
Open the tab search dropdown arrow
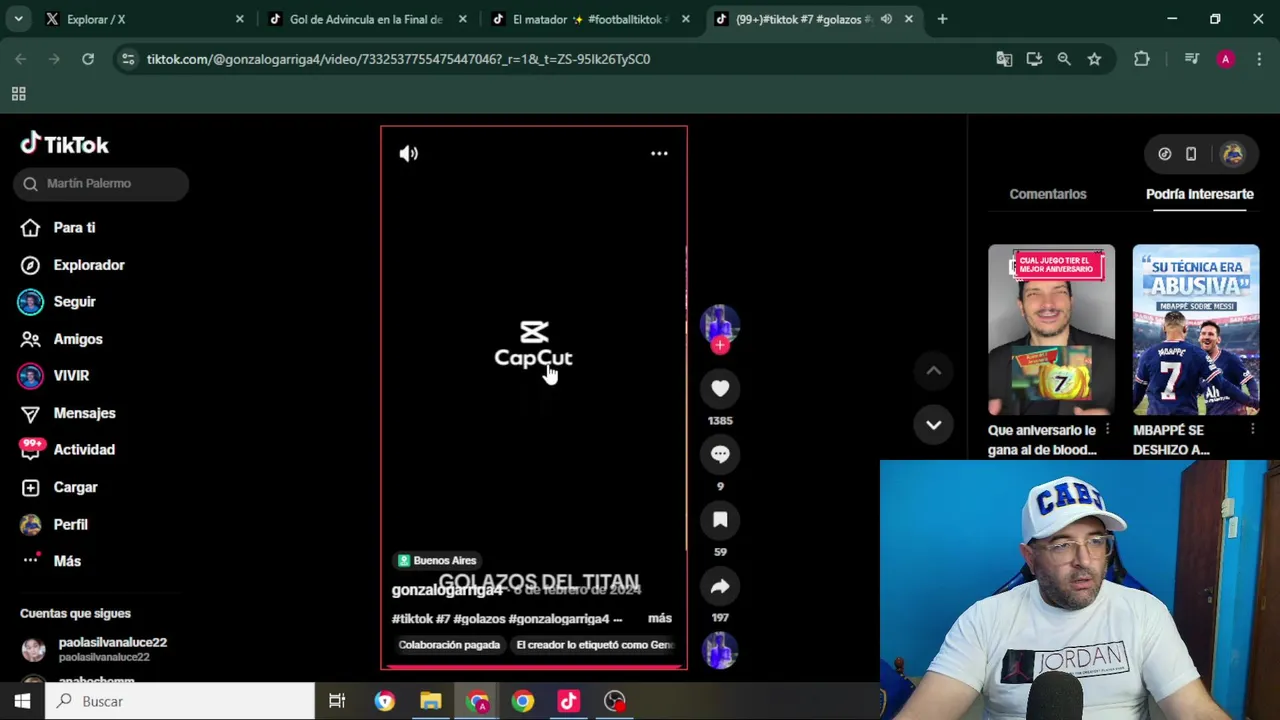[19, 19]
